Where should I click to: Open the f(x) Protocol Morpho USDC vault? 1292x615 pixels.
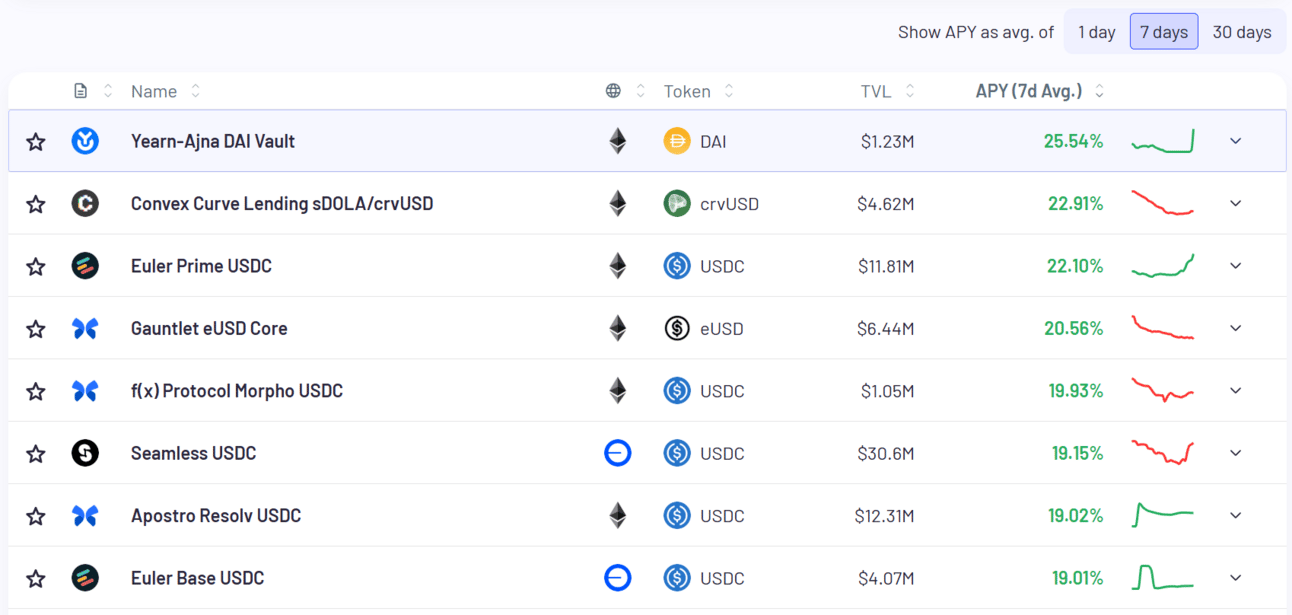point(237,391)
